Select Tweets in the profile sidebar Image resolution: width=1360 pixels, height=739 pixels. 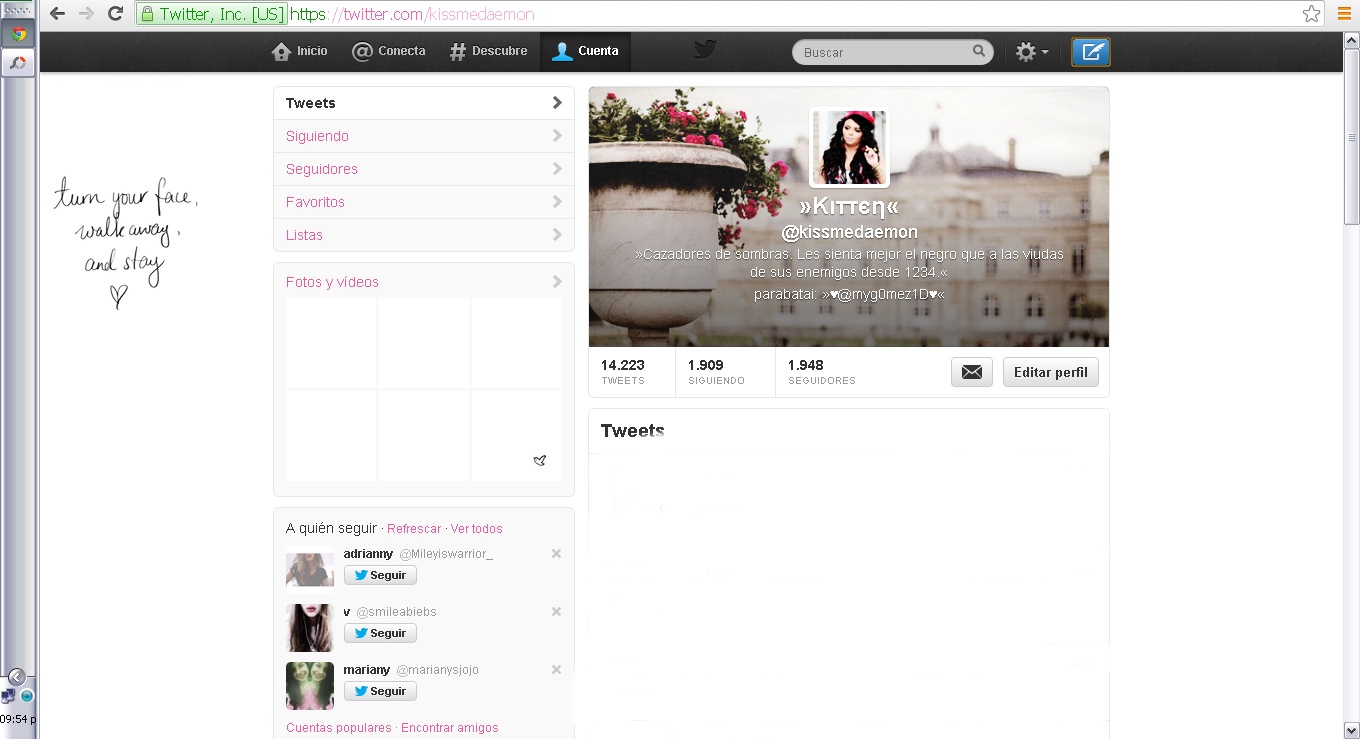tap(424, 103)
